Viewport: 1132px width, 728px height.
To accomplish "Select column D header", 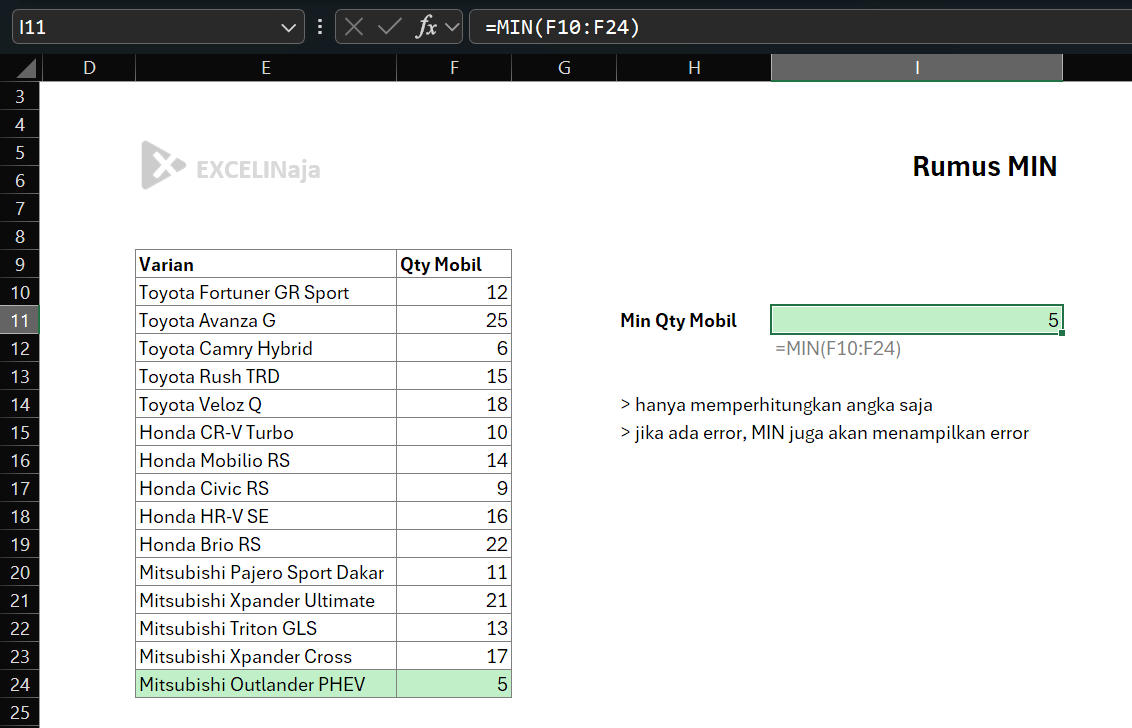I will point(90,68).
